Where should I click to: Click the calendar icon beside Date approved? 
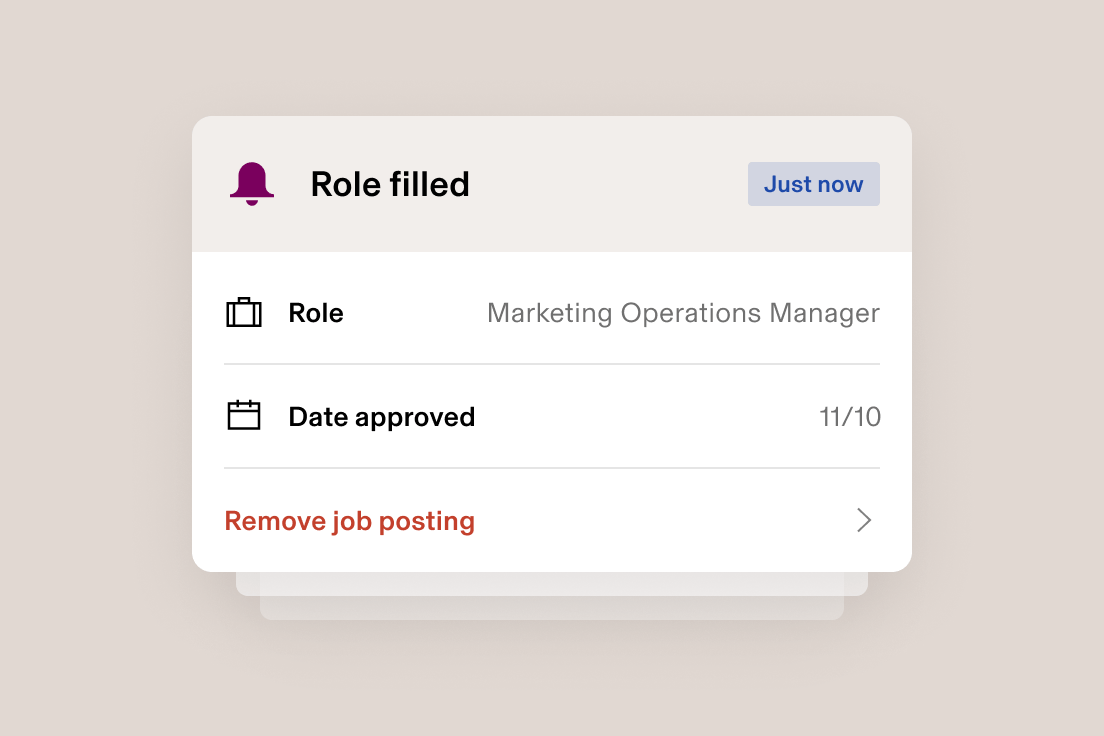244,416
